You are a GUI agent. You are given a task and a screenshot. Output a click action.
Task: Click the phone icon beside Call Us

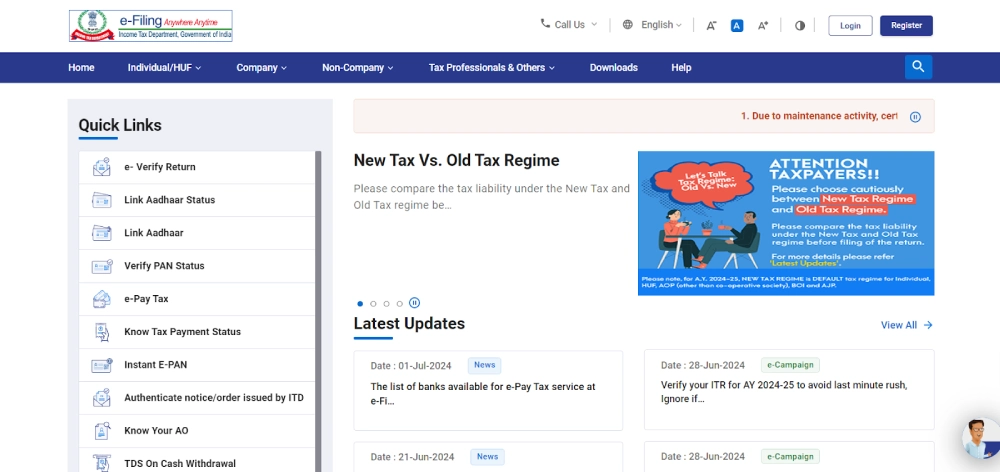click(545, 24)
